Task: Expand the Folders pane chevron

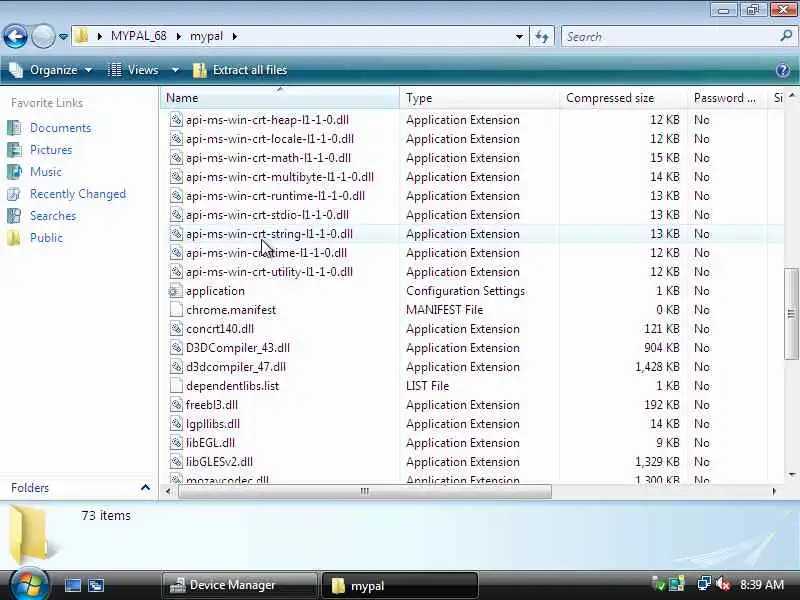Action: (x=145, y=488)
